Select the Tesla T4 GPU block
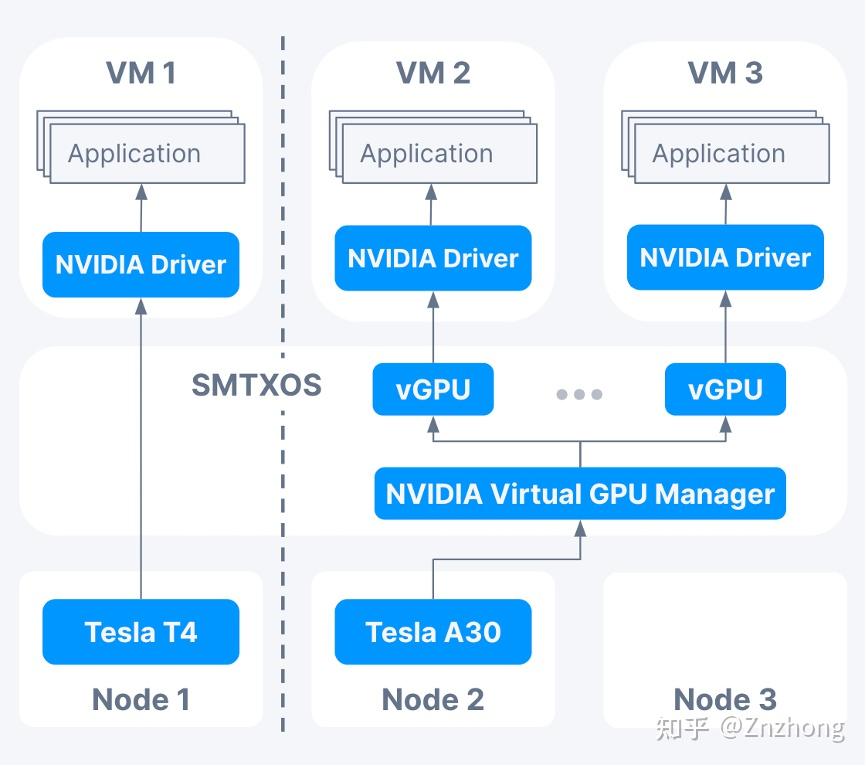The height and width of the screenshot is (766, 866). tap(140, 631)
